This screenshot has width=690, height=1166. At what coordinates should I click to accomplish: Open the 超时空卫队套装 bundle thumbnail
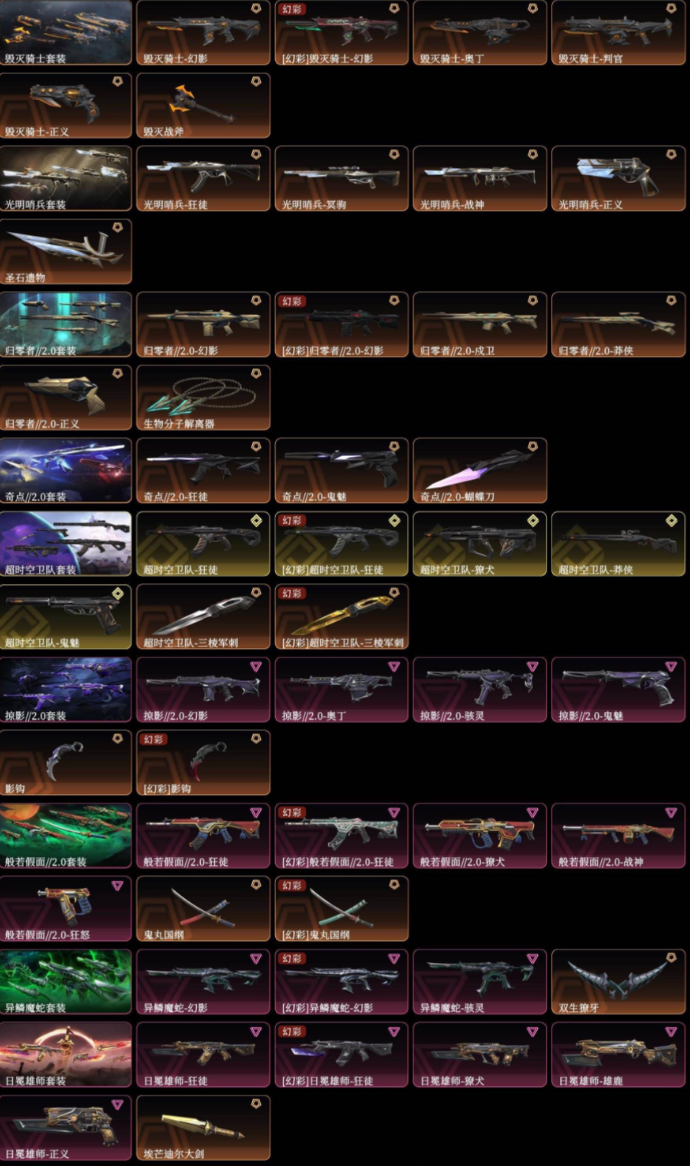pos(65,544)
